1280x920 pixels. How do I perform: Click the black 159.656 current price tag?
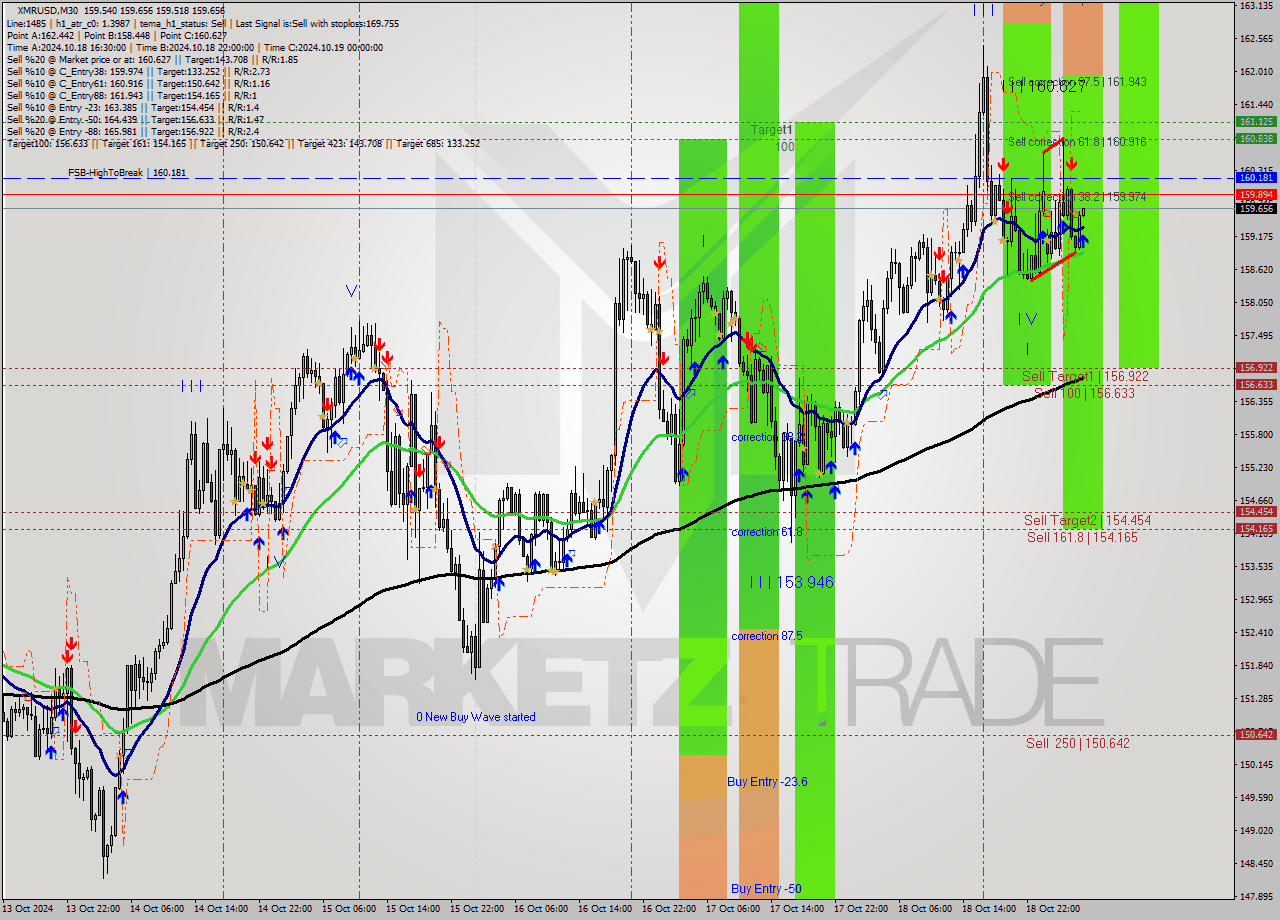1256,208
